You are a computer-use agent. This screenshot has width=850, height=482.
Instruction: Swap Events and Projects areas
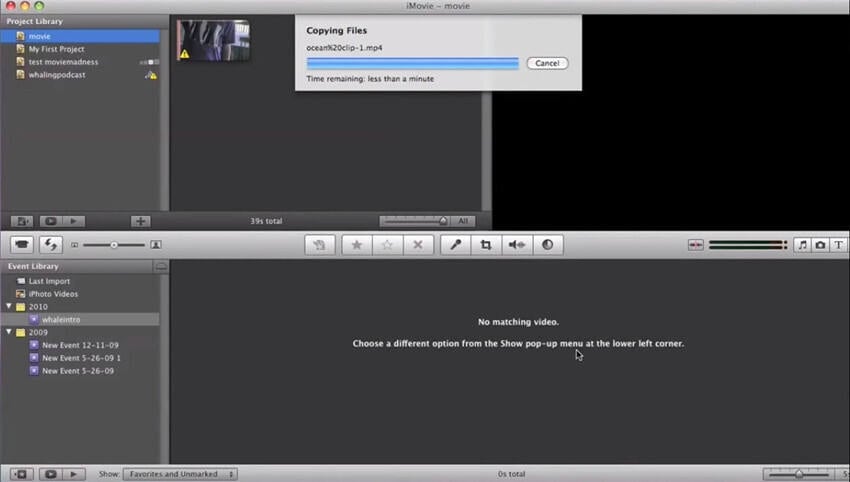point(51,245)
